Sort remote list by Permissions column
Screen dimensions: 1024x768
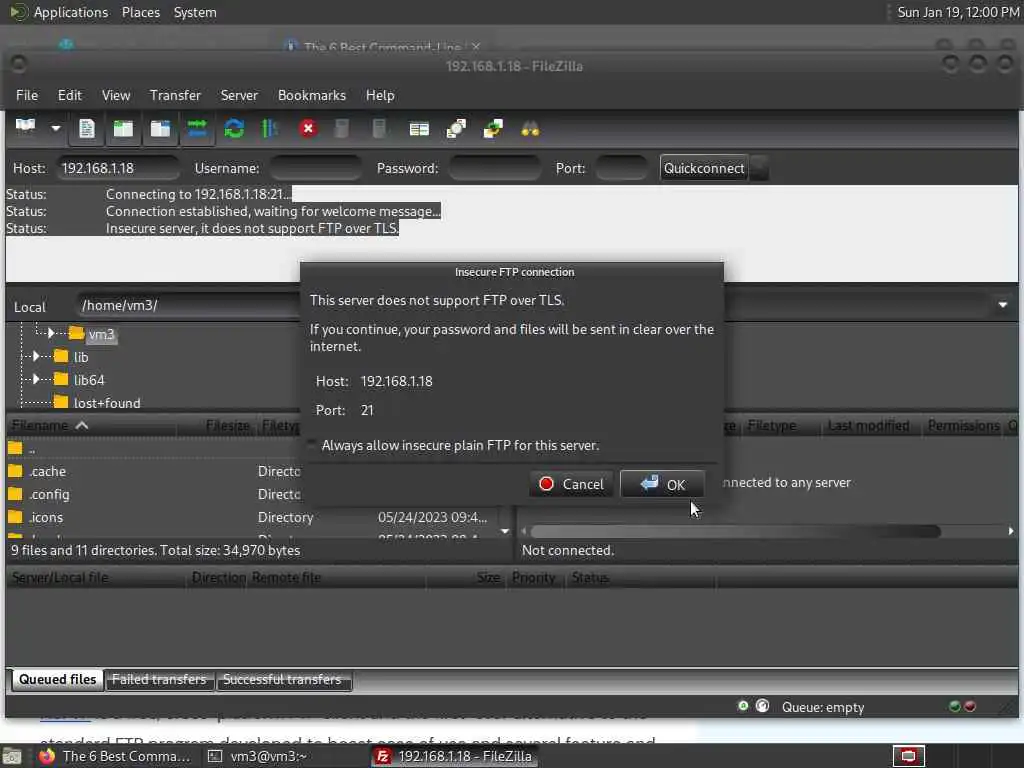963,426
